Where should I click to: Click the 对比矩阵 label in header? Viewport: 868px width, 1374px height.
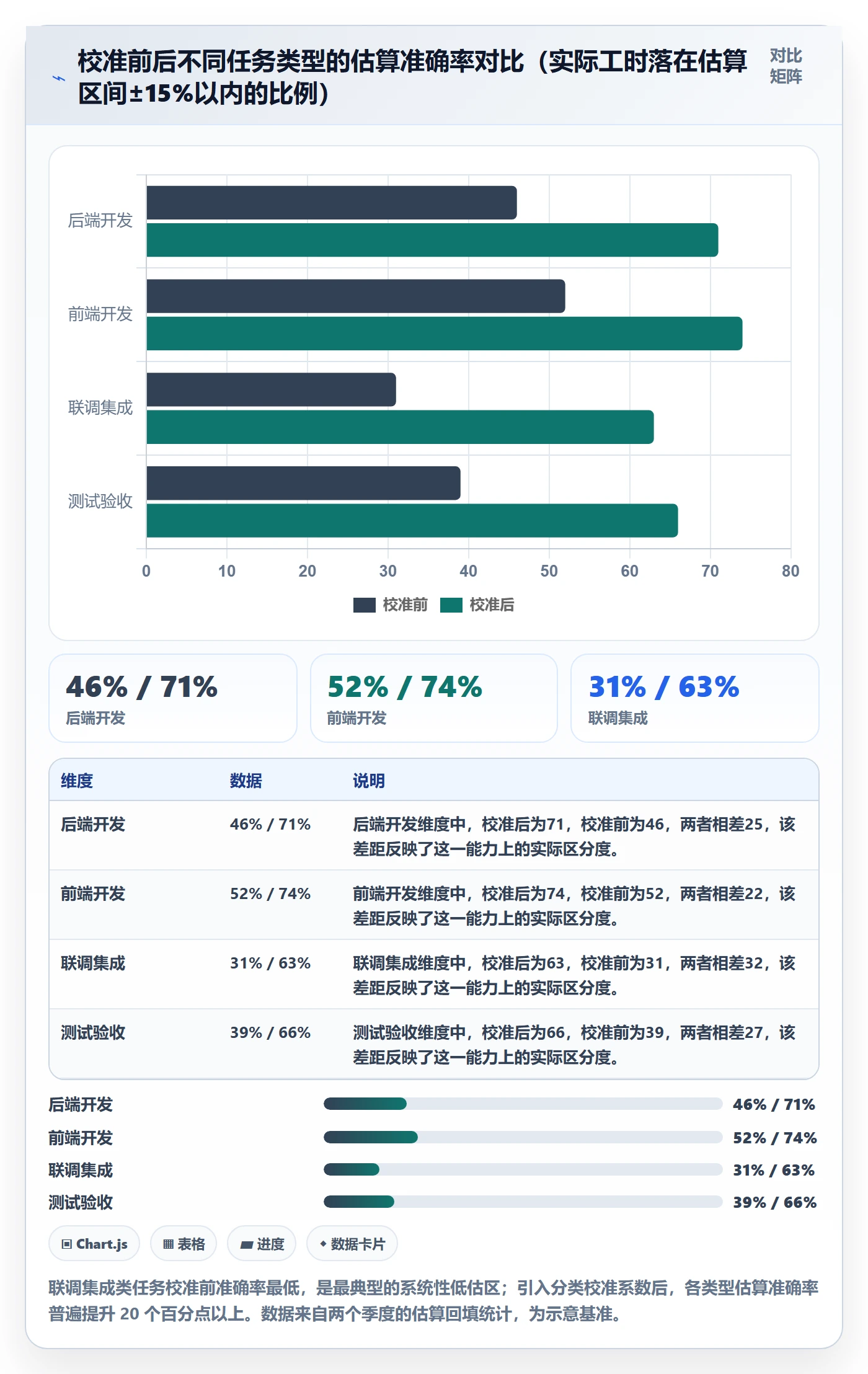click(786, 66)
